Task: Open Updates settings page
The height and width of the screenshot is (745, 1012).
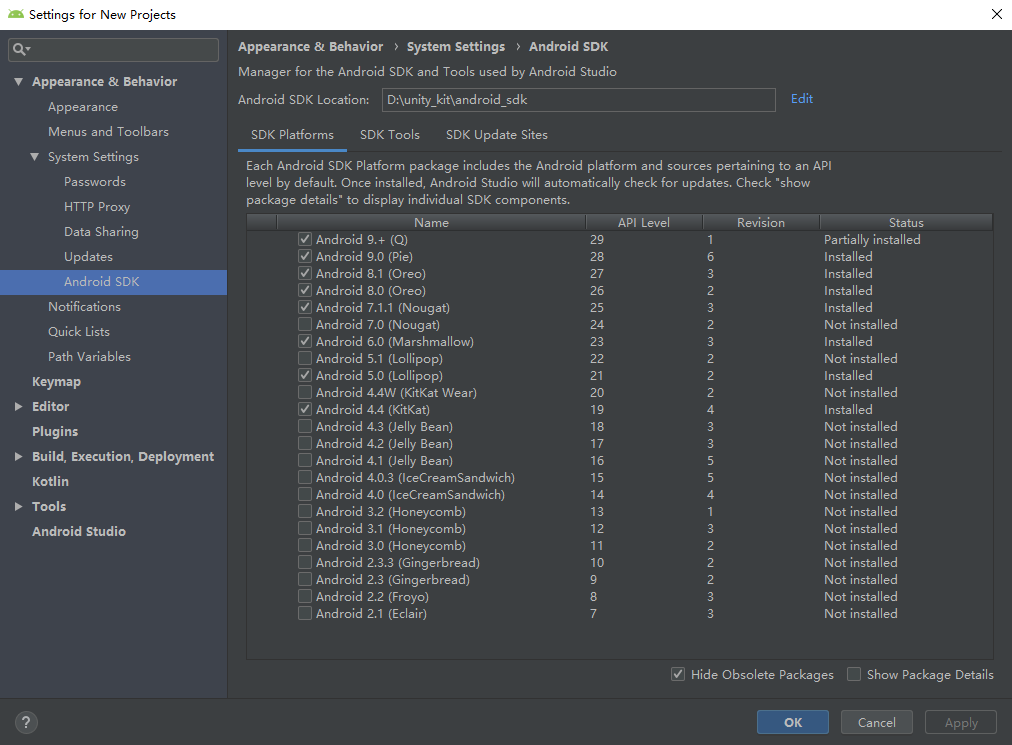Action: point(88,257)
